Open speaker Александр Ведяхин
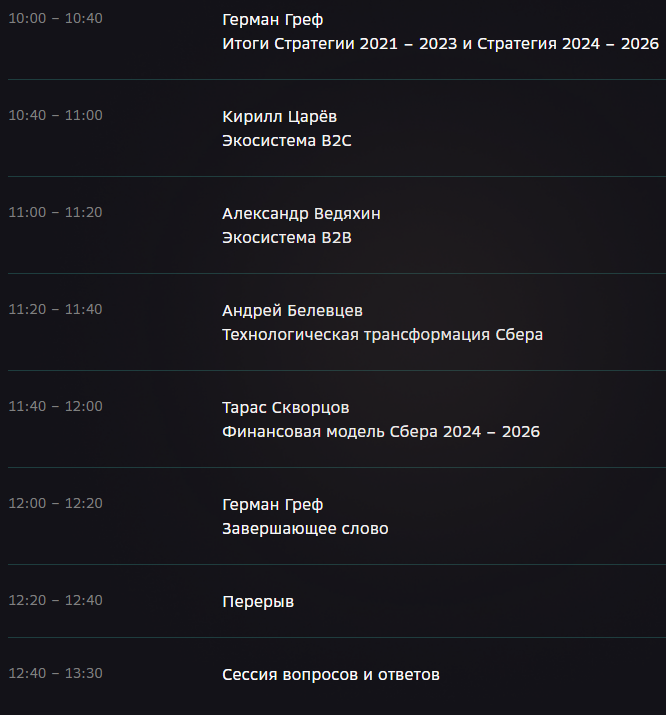Screen dimensions: 666x715 [x=301, y=214]
